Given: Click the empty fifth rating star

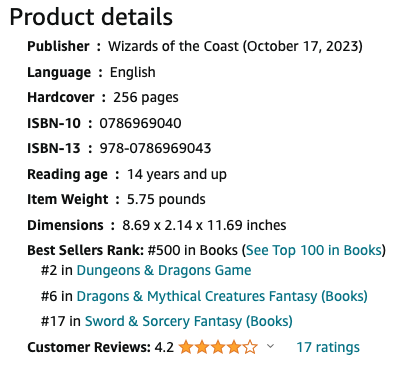Looking at the screenshot, I should tap(250, 347).
